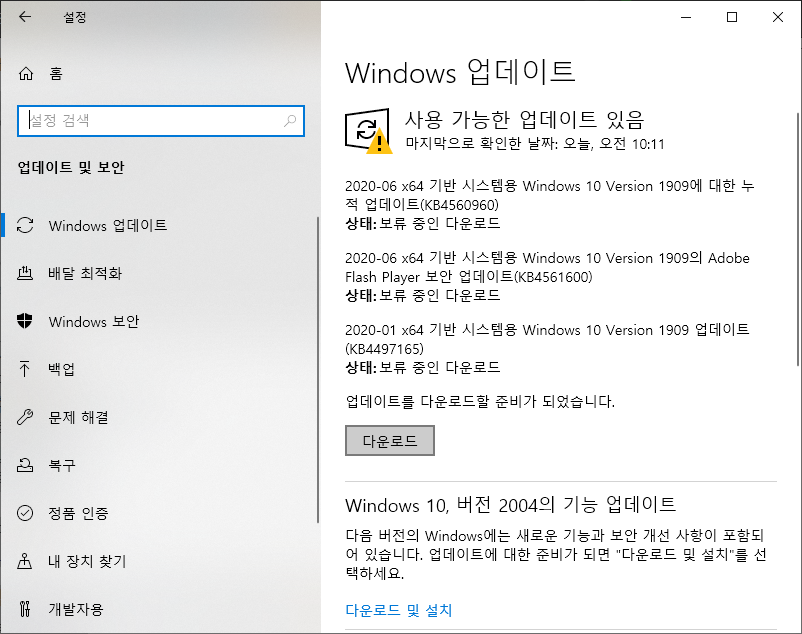802x634 pixels.
Task: Click the KB4560960 cumulative update text
Action: coord(550,195)
